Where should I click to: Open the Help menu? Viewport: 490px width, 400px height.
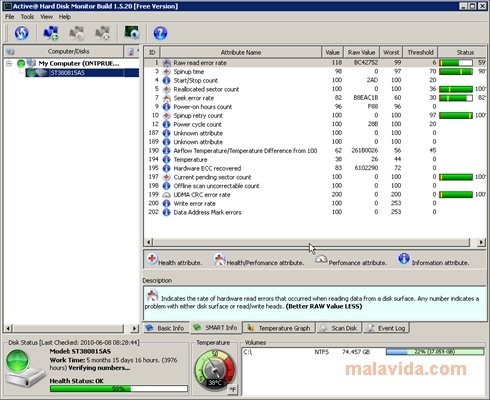pos(65,17)
